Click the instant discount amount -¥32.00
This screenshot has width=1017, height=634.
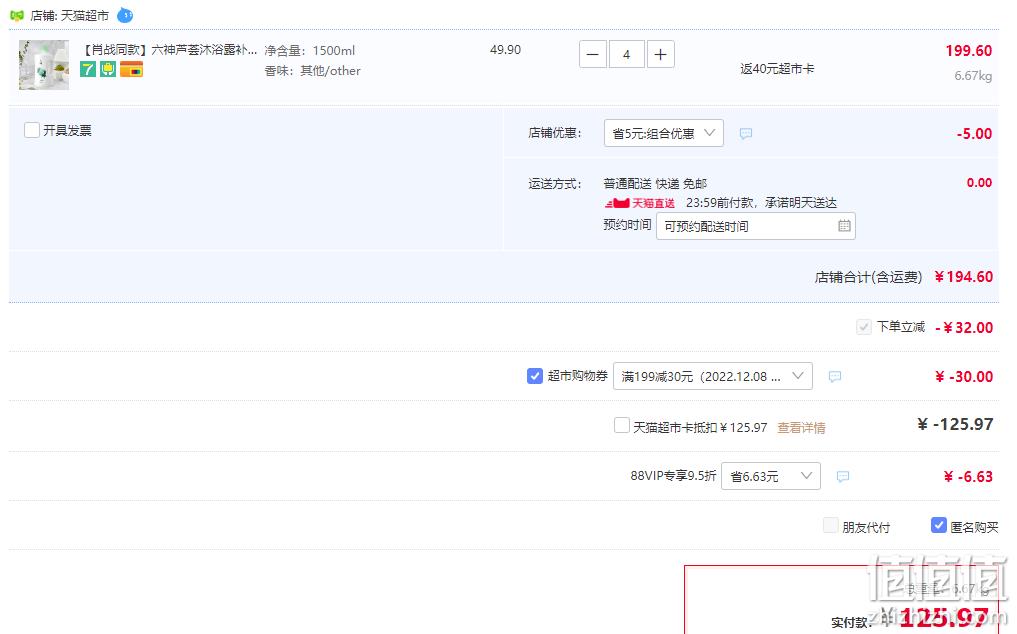tap(964, 328)
